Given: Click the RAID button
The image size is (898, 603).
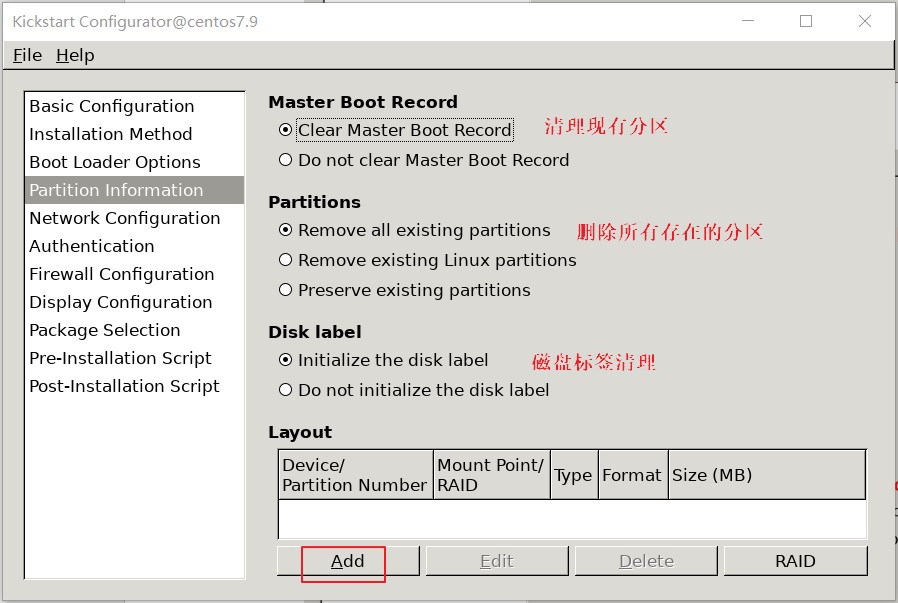Looking at the screenshot, I should tap(795, 561).
